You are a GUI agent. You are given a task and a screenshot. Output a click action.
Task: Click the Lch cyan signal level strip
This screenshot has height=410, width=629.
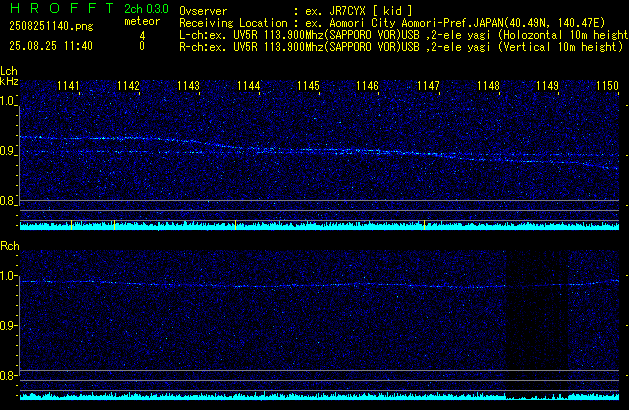[319, 226]
